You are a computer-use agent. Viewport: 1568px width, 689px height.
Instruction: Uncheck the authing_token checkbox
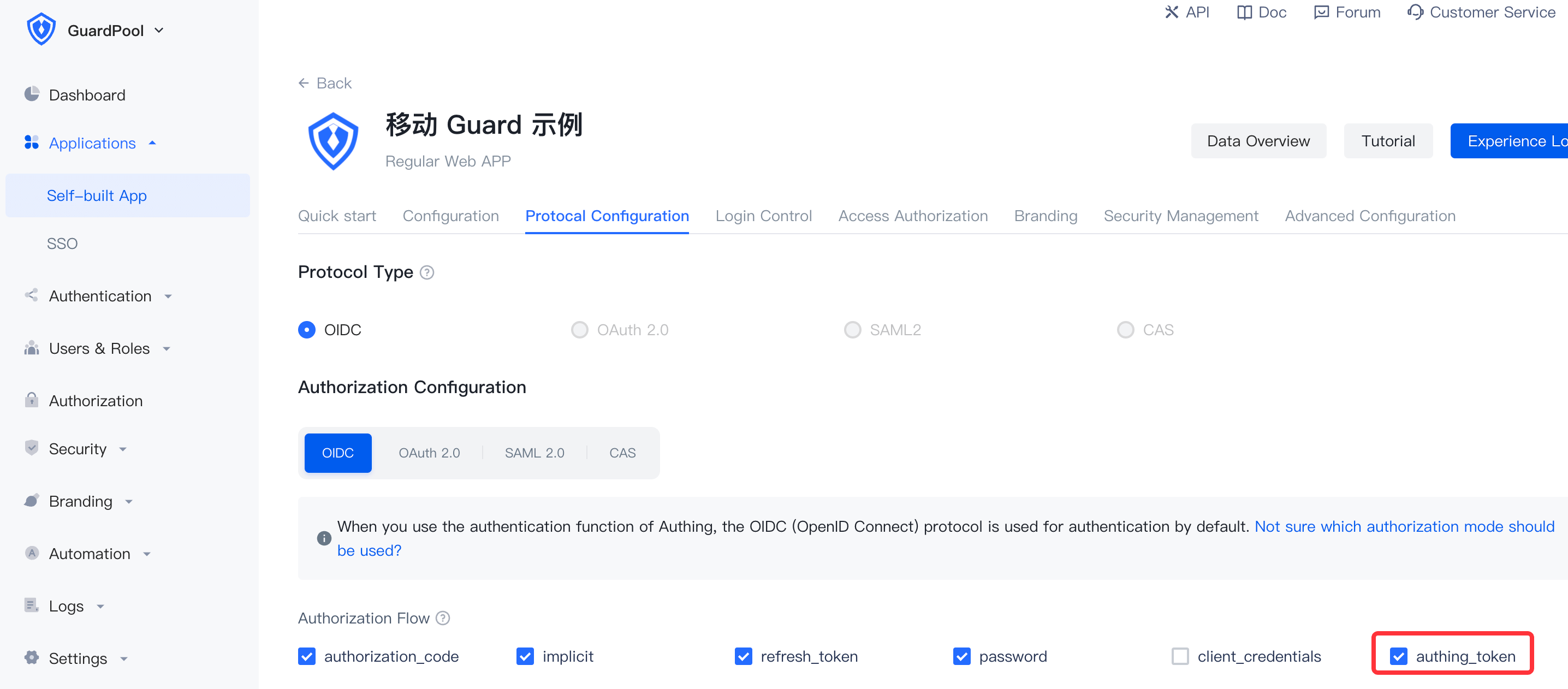(x=1398, y=656)
